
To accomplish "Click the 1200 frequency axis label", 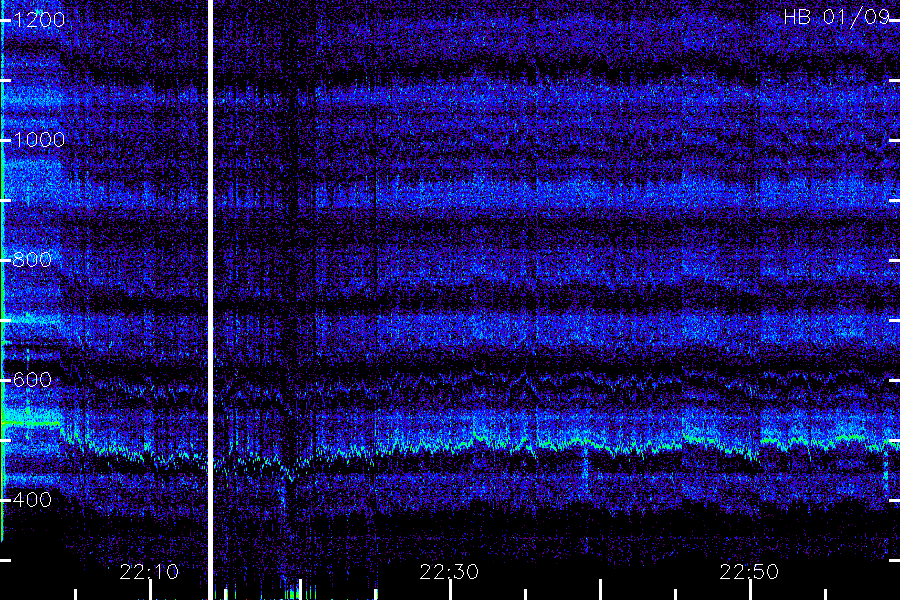I will point(39,20).
